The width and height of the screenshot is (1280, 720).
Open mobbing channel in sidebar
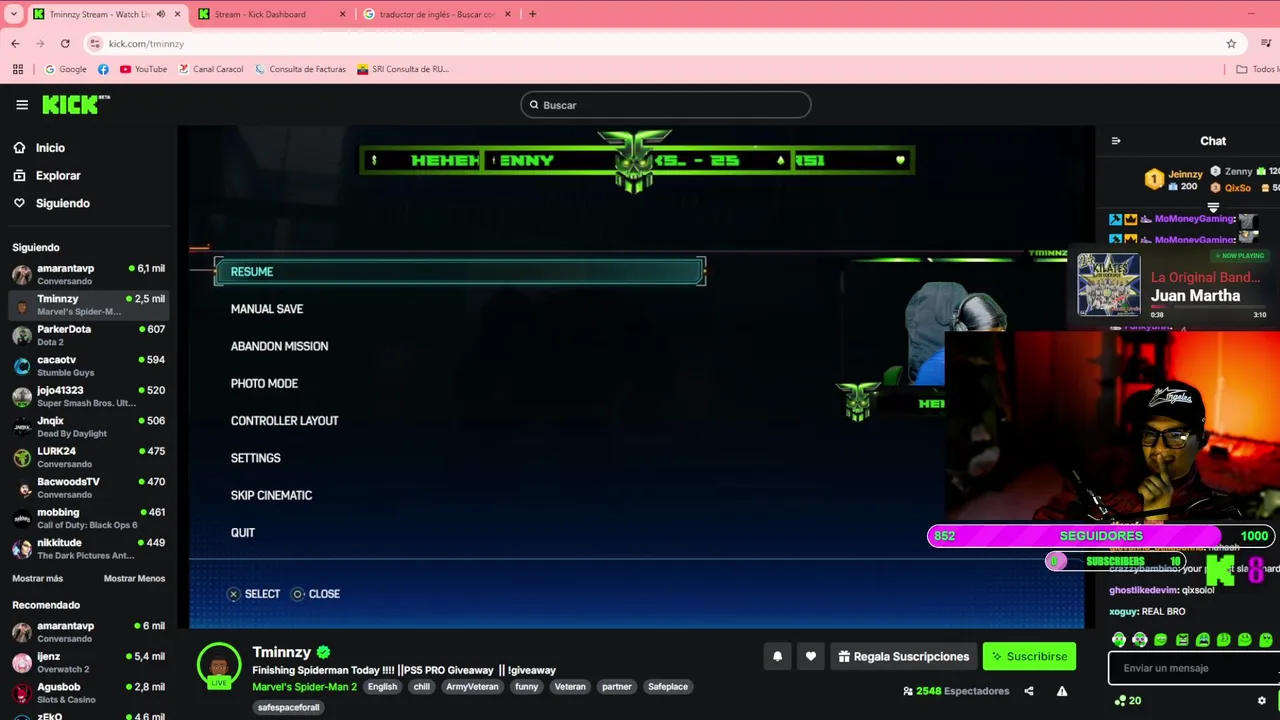[x=88, y=518]
